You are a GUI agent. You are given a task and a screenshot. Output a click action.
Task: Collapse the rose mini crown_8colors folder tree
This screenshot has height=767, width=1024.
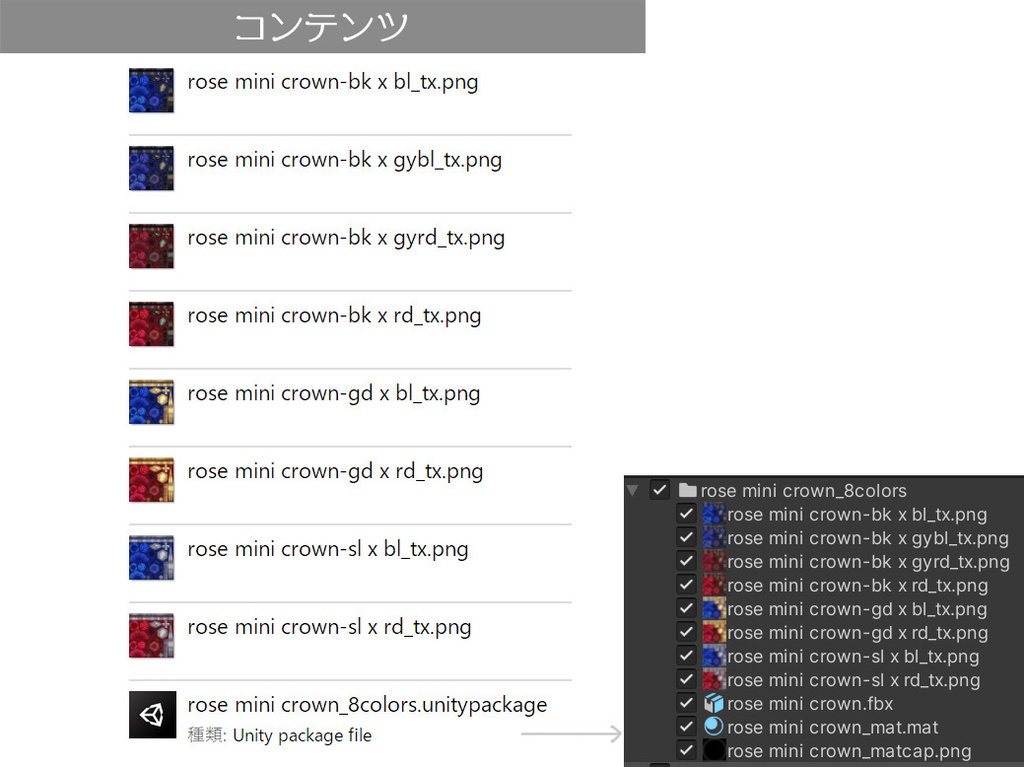(632, 490)
